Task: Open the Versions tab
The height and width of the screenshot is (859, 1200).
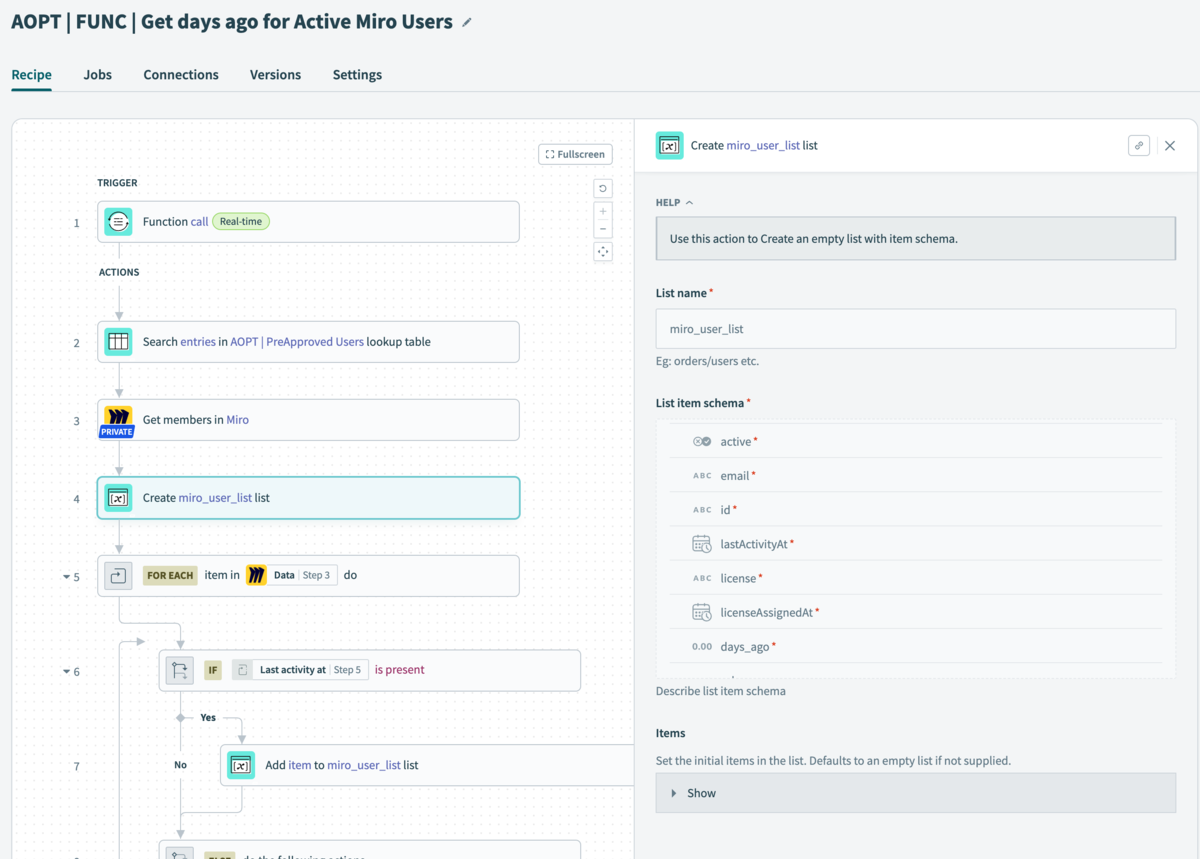Action: 275,75
